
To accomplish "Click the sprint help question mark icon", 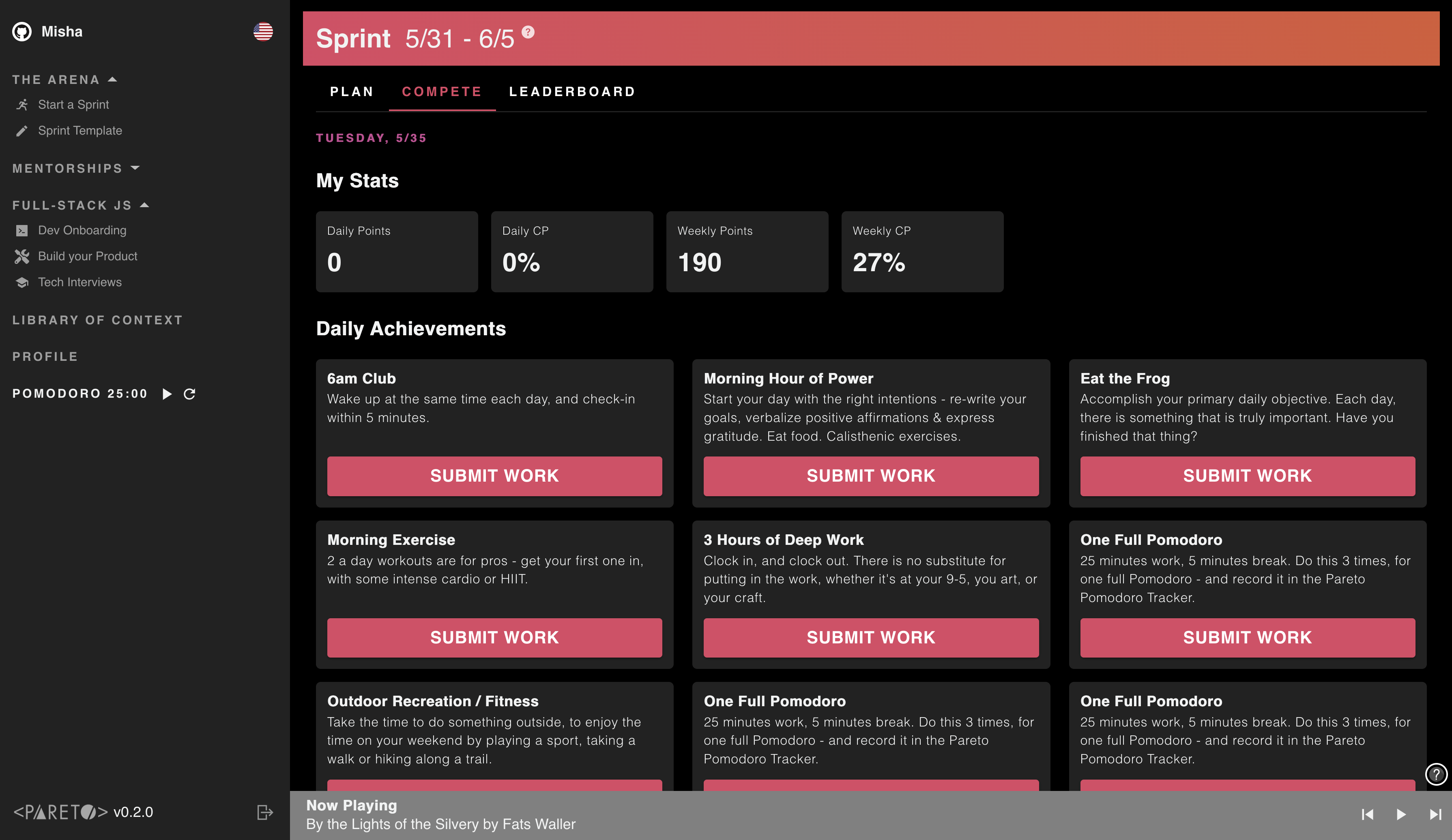I will coord(528,32).
